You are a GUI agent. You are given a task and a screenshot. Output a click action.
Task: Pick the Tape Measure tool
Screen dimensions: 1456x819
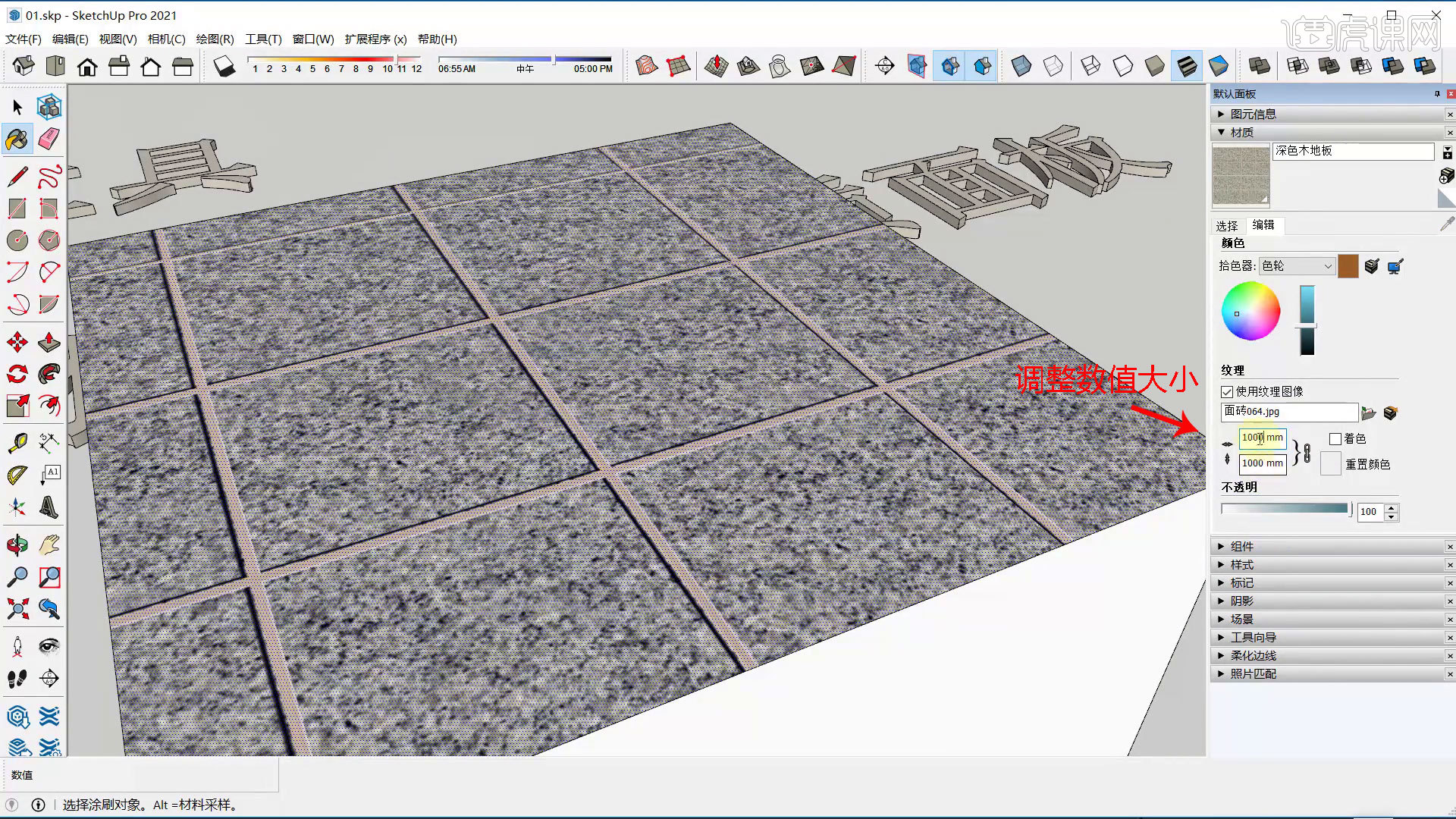click(17, 444)
